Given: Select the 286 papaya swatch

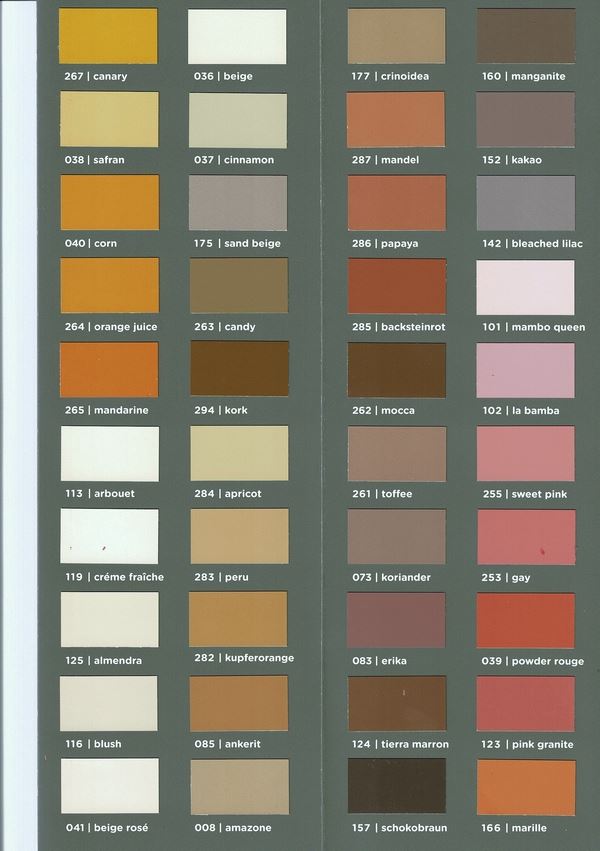Looking at the screenshot, I should pos(396,203).
